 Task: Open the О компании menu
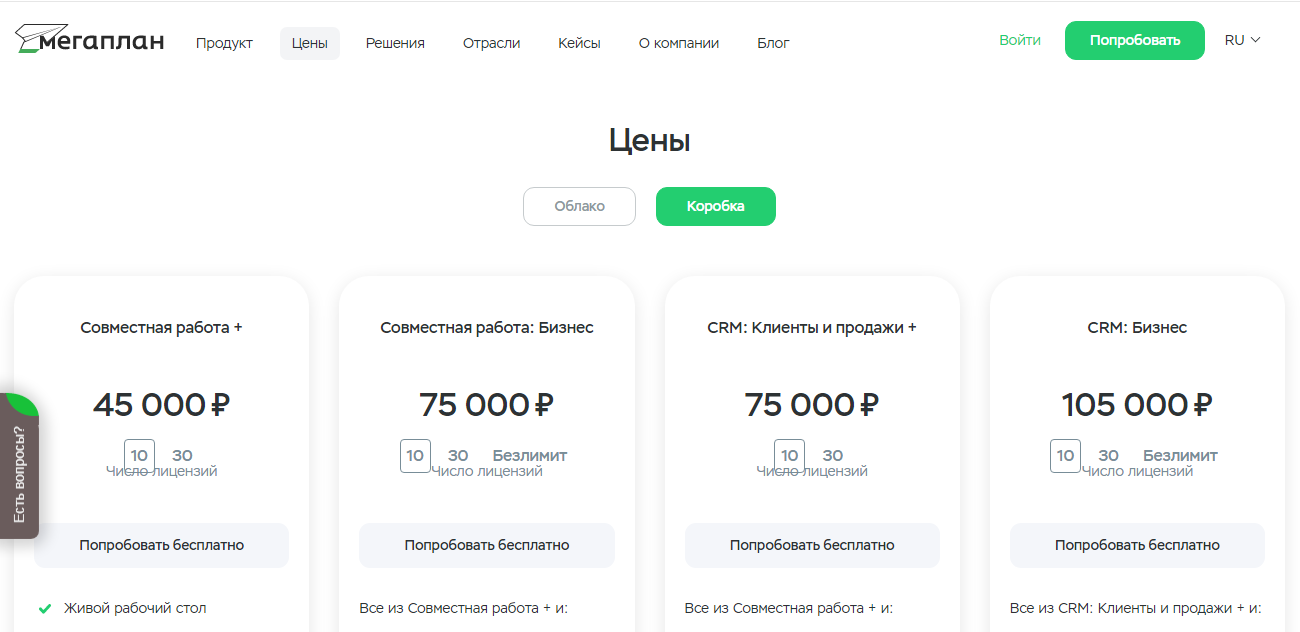coord(678,43)
